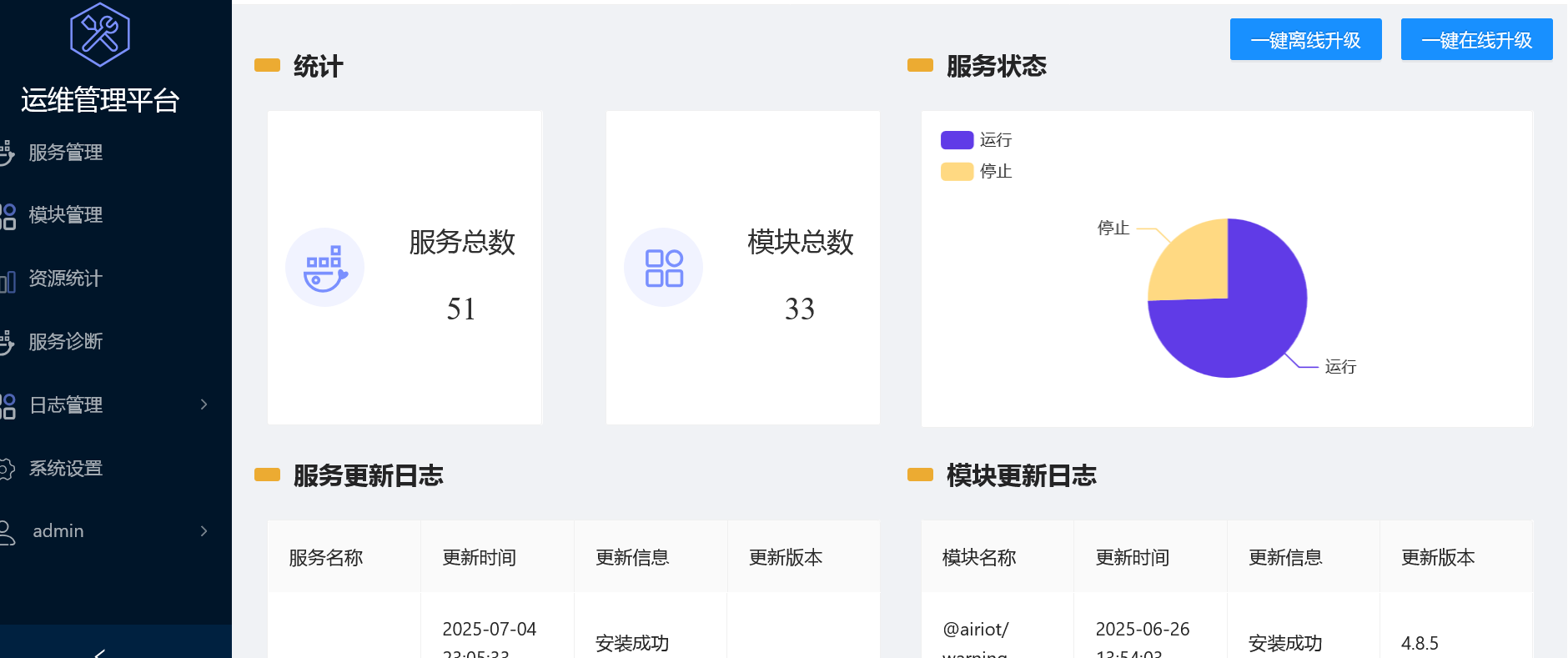This screenshot has width=1568, height=658.
Task: Click the 模块管理 sidebar icon
Action: point(8,216)
